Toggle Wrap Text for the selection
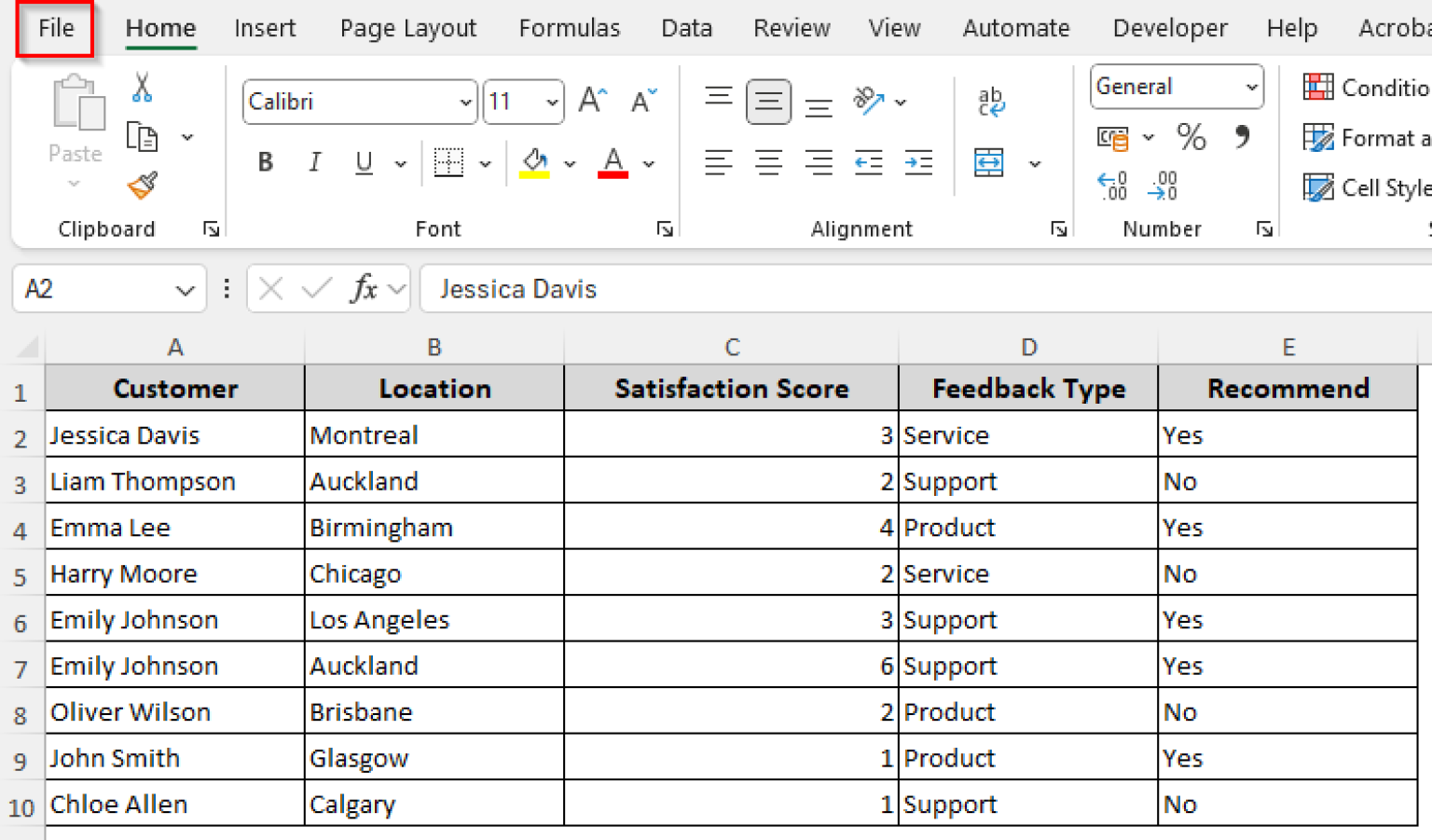Screen dimensions: 1432x840 (x=991, y=100)
